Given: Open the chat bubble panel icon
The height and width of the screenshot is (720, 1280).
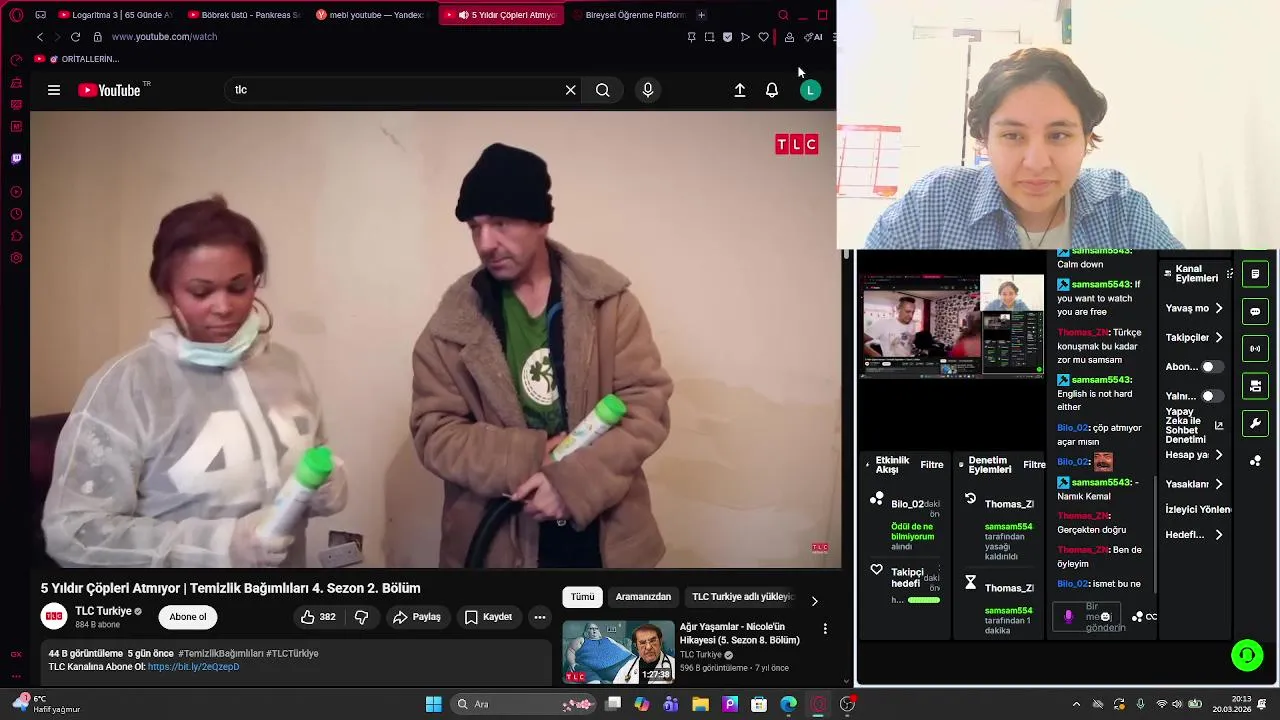Looking at the screenshot, I should pyautogui.click(x=1255, y=311).
